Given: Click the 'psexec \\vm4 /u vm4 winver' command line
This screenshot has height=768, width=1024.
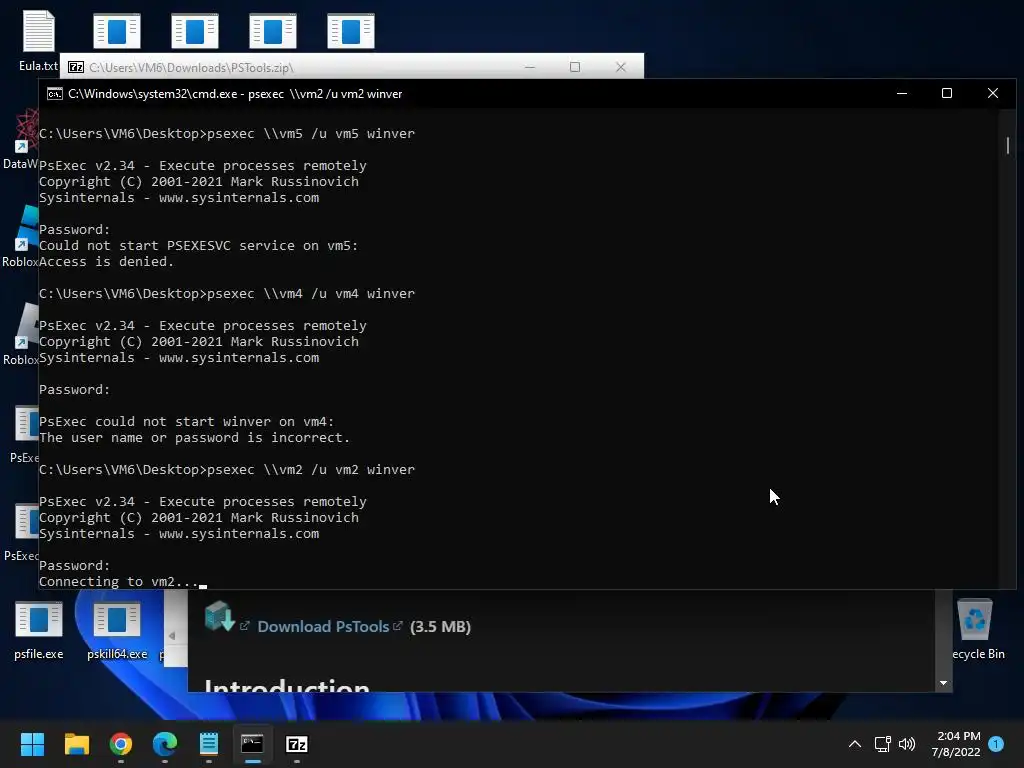Looking at the screenshot, I should coord(311,293).
